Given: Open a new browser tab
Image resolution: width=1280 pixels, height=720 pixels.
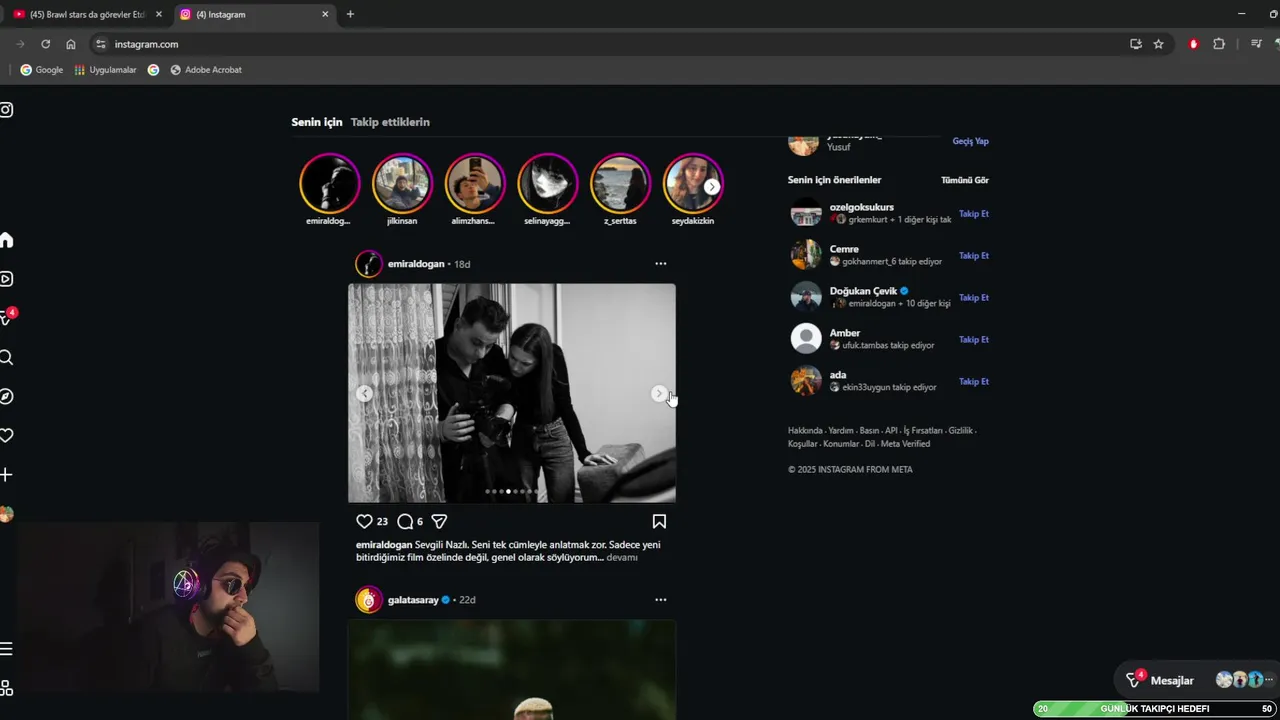Looking at the screenshot, I should 350,14.
